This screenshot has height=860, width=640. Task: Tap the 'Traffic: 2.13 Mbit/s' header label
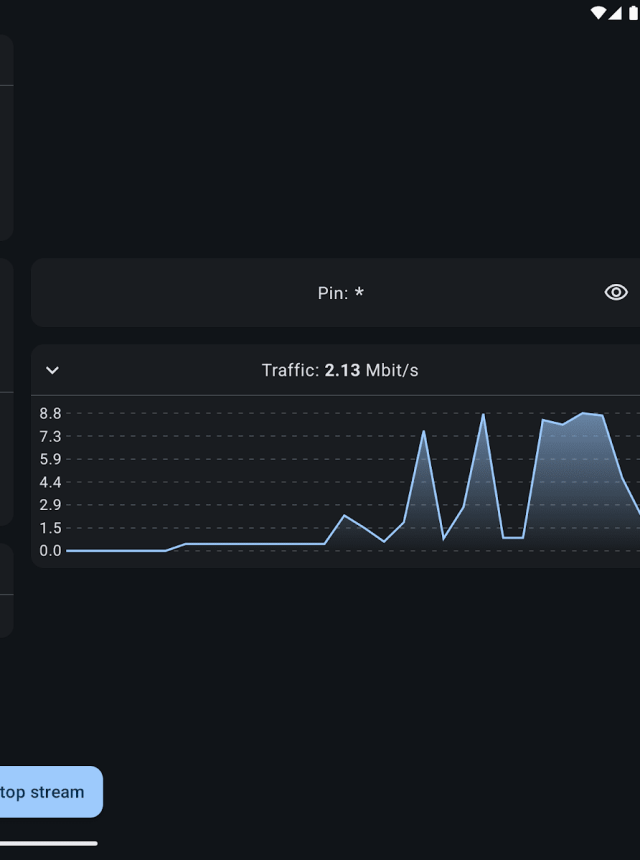point(340,370)
